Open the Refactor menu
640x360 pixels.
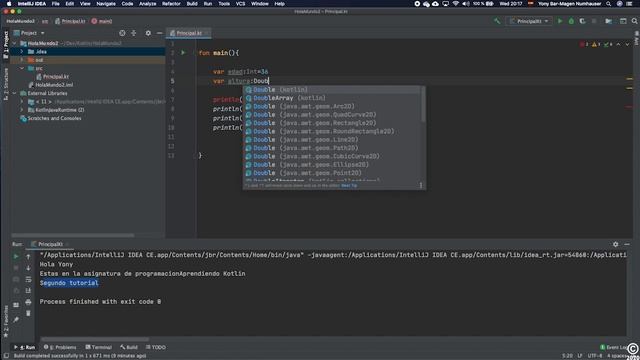click(x=171, y=4)
